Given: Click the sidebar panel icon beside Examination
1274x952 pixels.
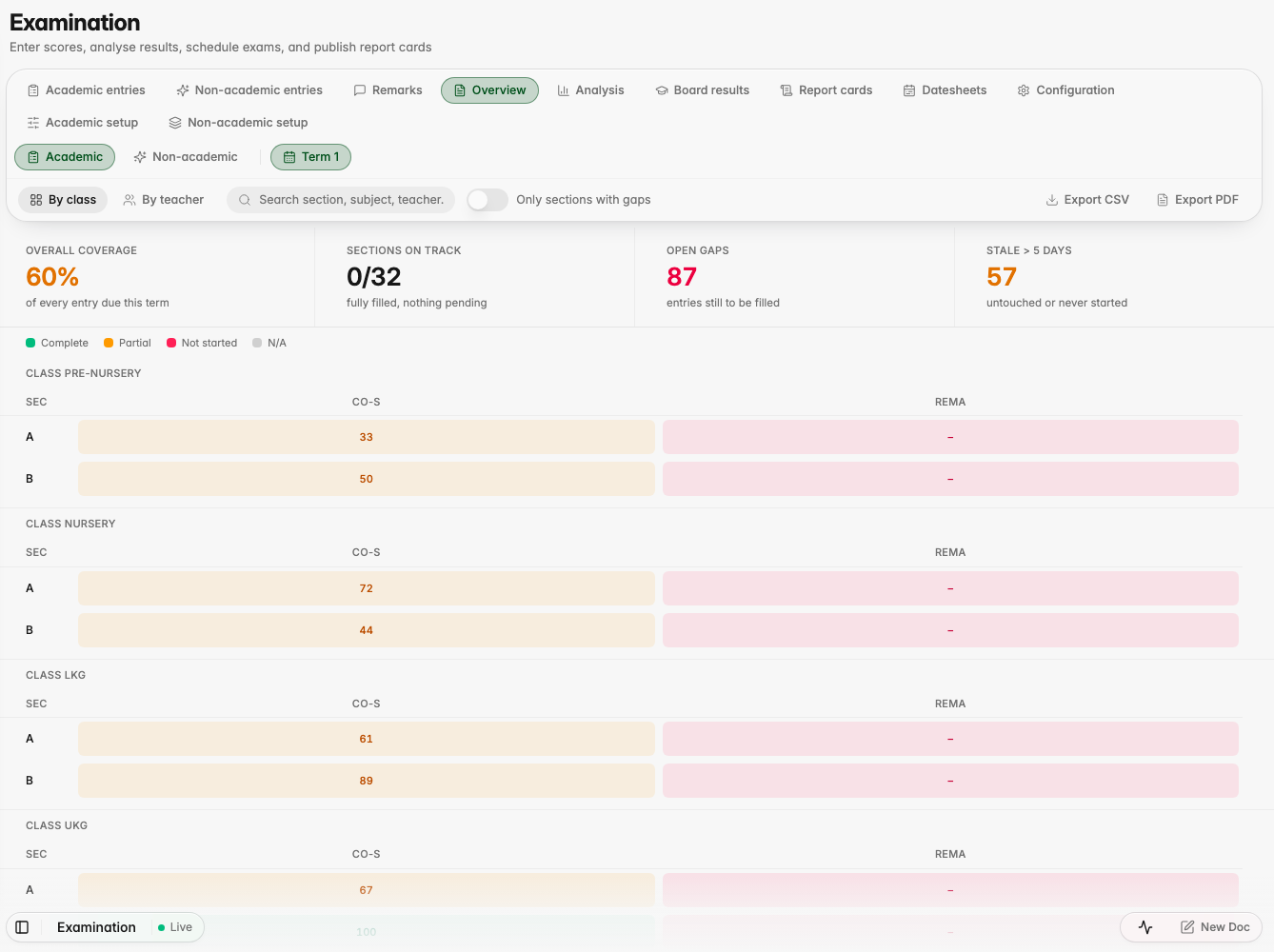Looking at the screenshot, I should tap(22, 927).
